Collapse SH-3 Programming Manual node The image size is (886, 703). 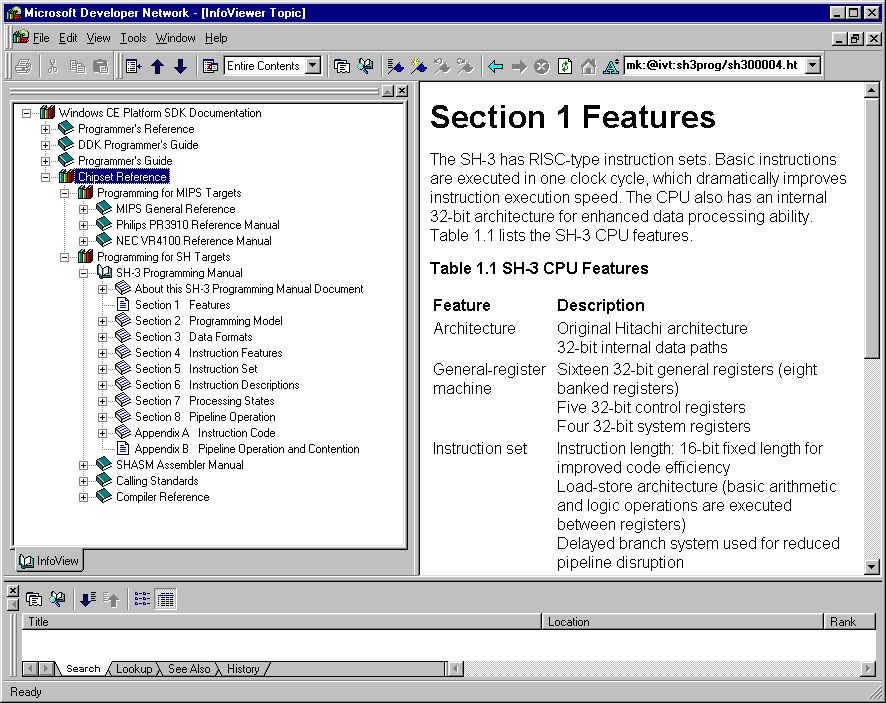pos(84,273)
